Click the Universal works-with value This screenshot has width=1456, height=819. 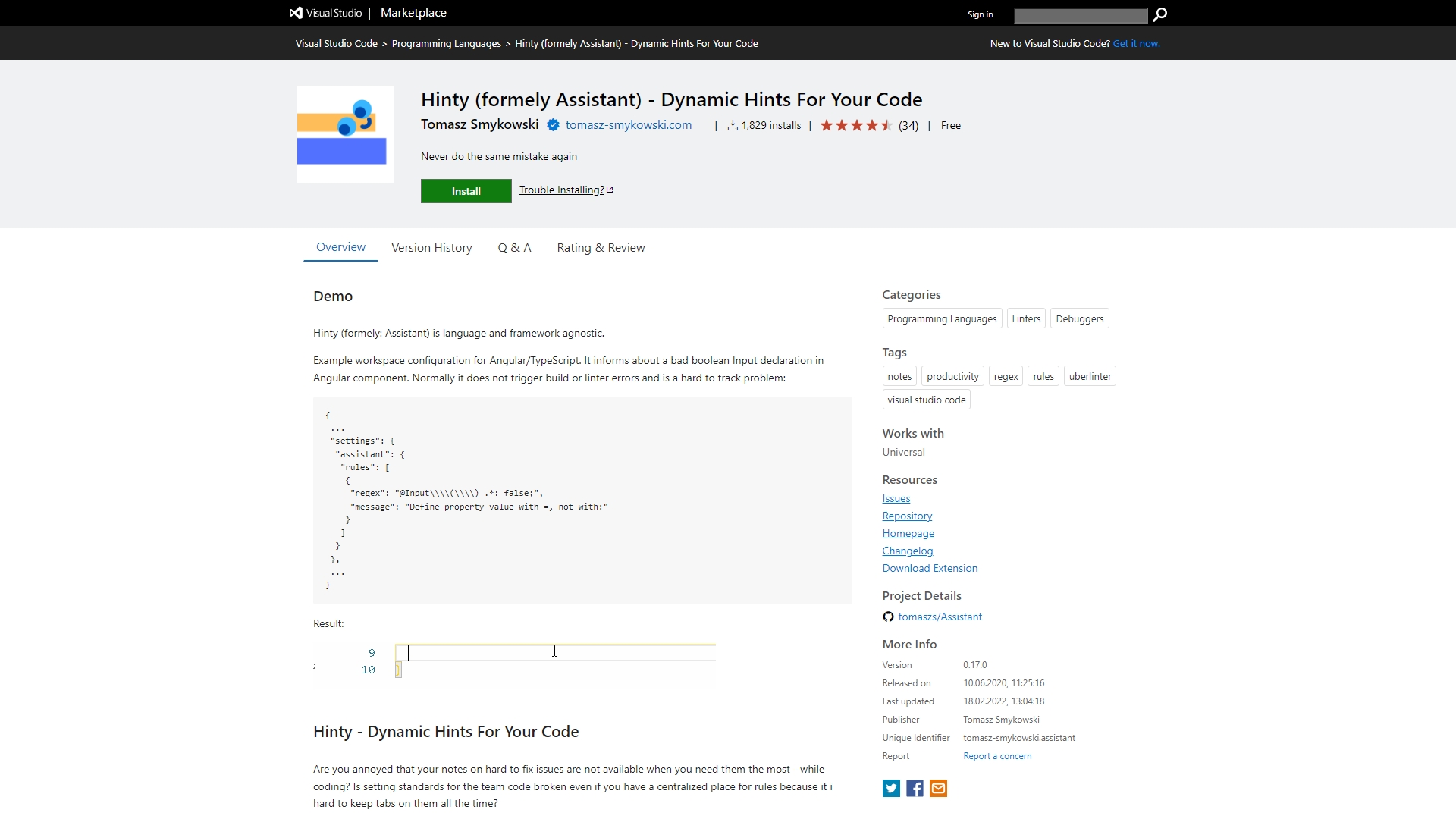click(903, 453)
